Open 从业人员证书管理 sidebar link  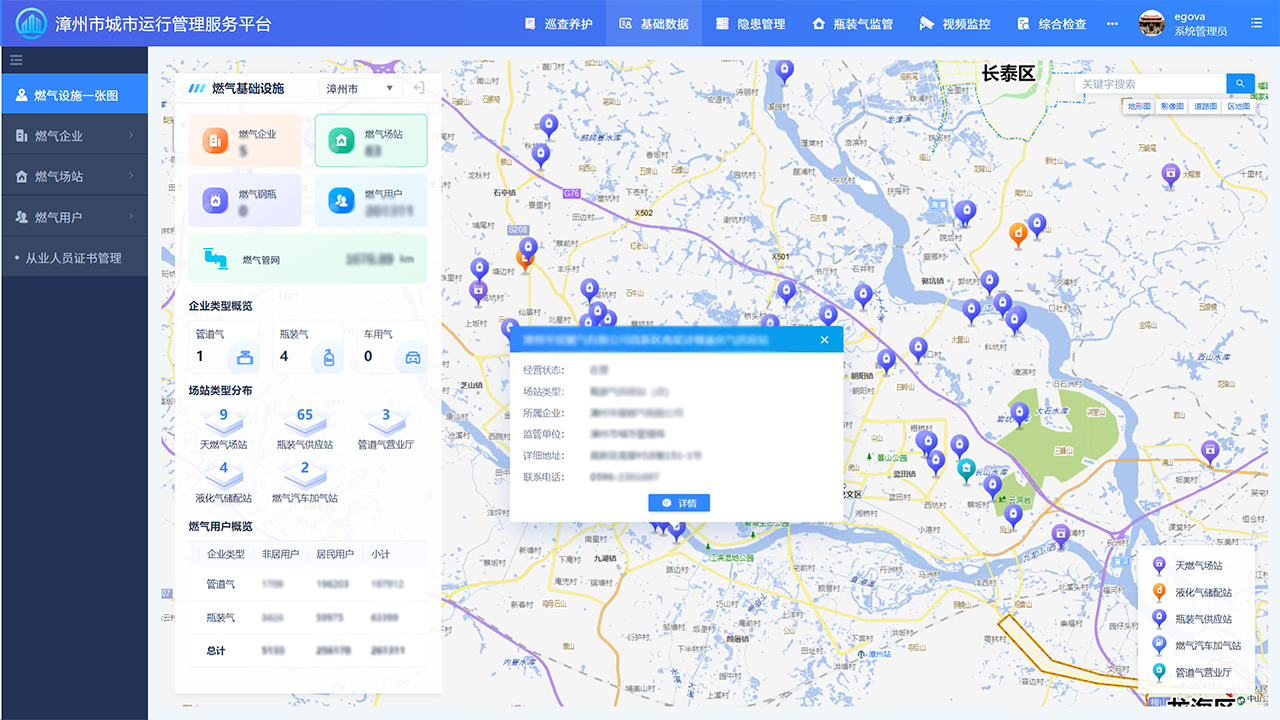[x=74, y=258]
